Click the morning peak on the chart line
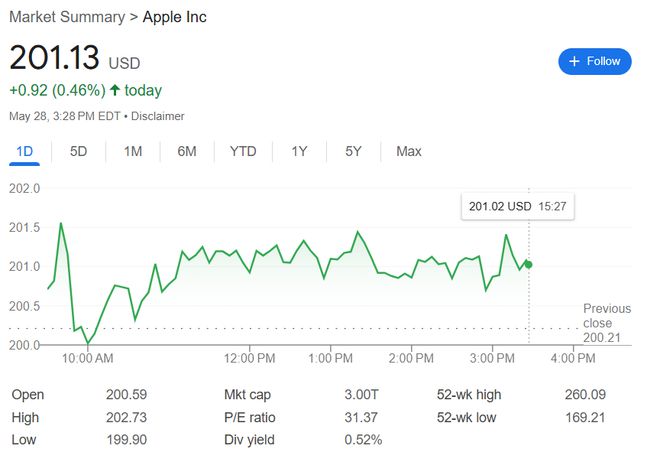This screenshot has height=462, width=660. tap(61, 223)
